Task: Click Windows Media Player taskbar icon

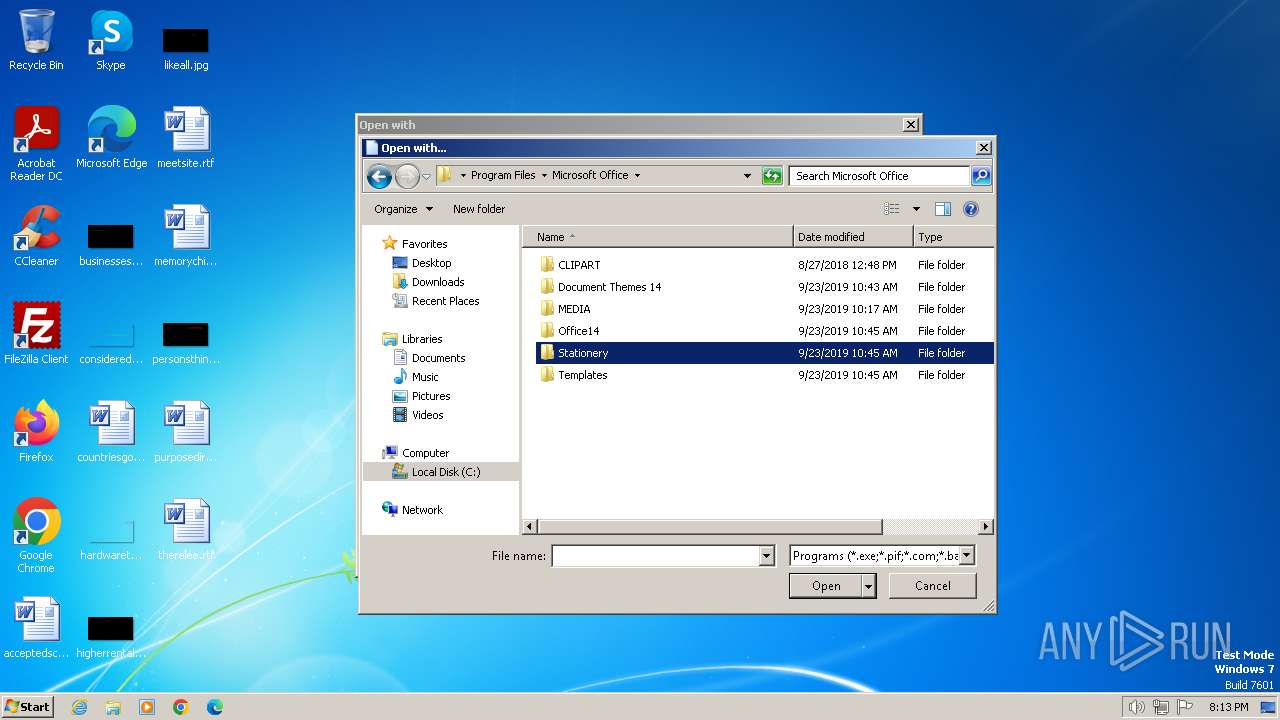Action: tap(147, 707)
